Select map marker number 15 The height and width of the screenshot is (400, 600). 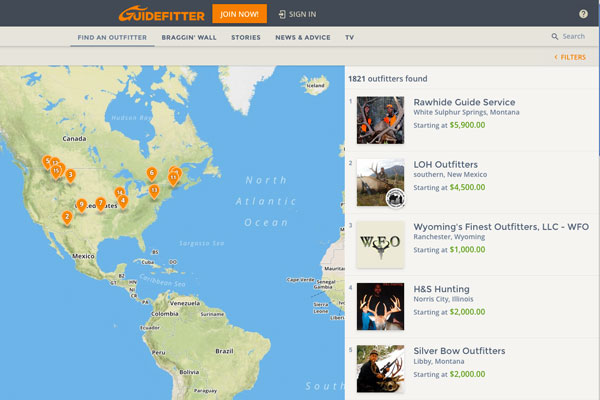[x=56, y=171]
